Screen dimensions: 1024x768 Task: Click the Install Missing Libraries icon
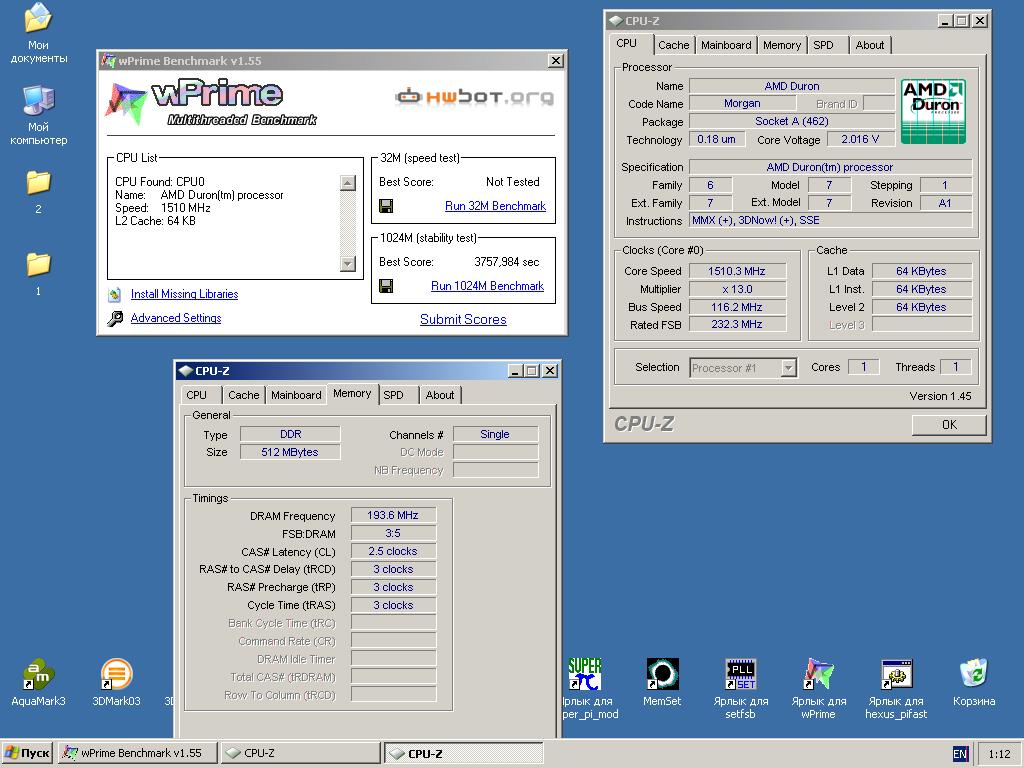(115, 295)
